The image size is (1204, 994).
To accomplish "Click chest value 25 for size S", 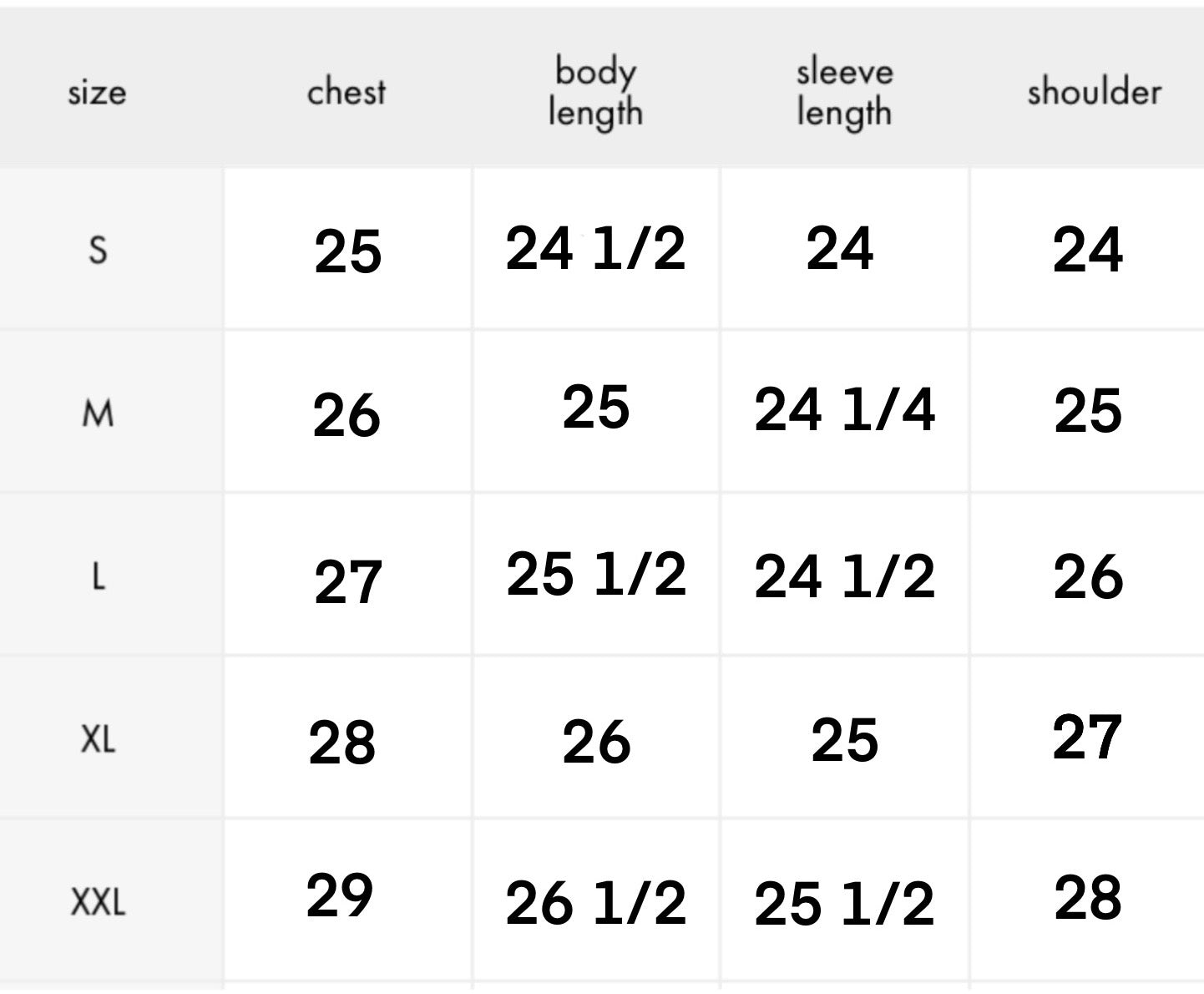I will (x=348, y=251).
